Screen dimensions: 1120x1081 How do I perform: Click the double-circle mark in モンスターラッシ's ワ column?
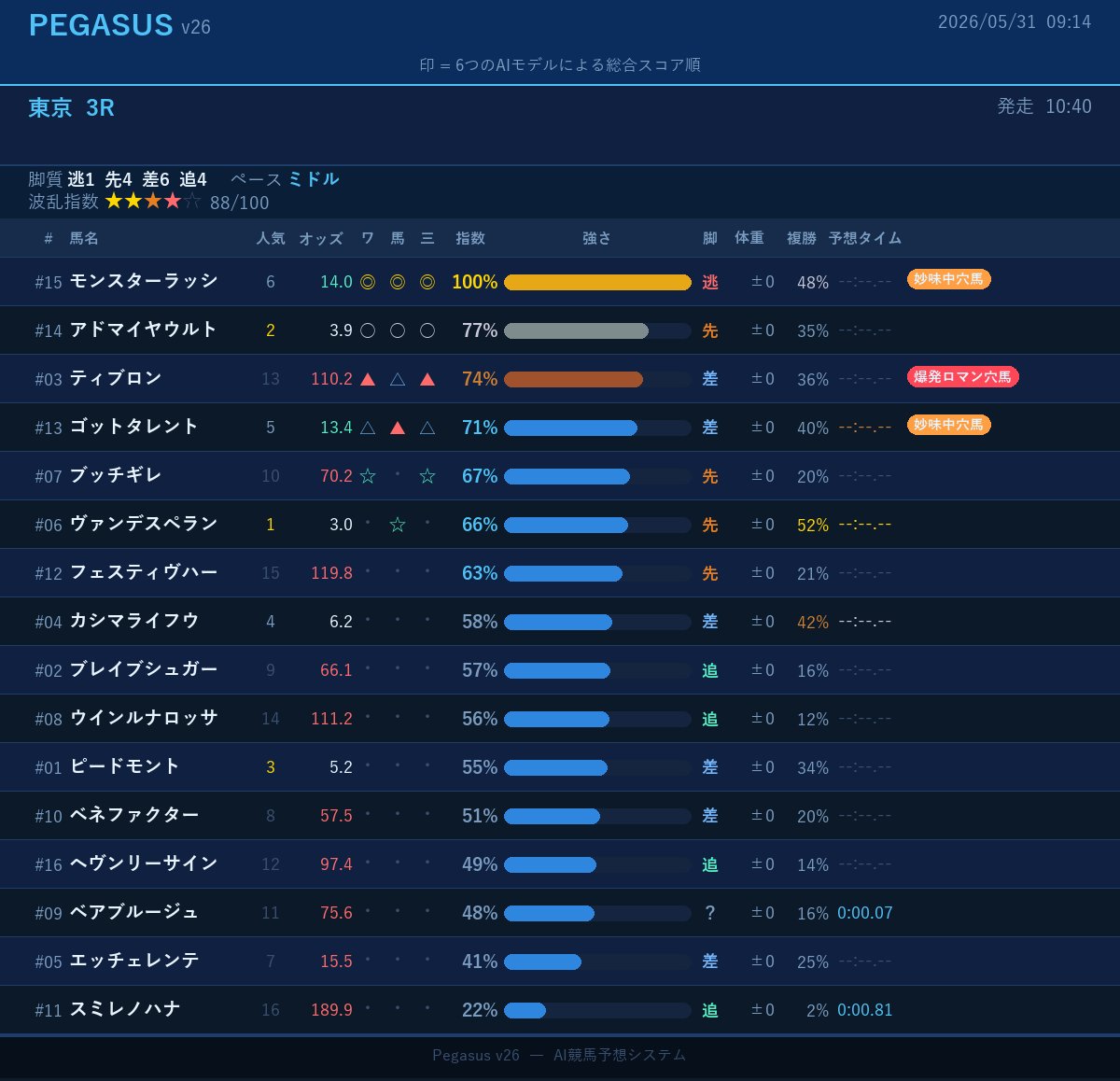pyautogui.click(x=368, y=282)
